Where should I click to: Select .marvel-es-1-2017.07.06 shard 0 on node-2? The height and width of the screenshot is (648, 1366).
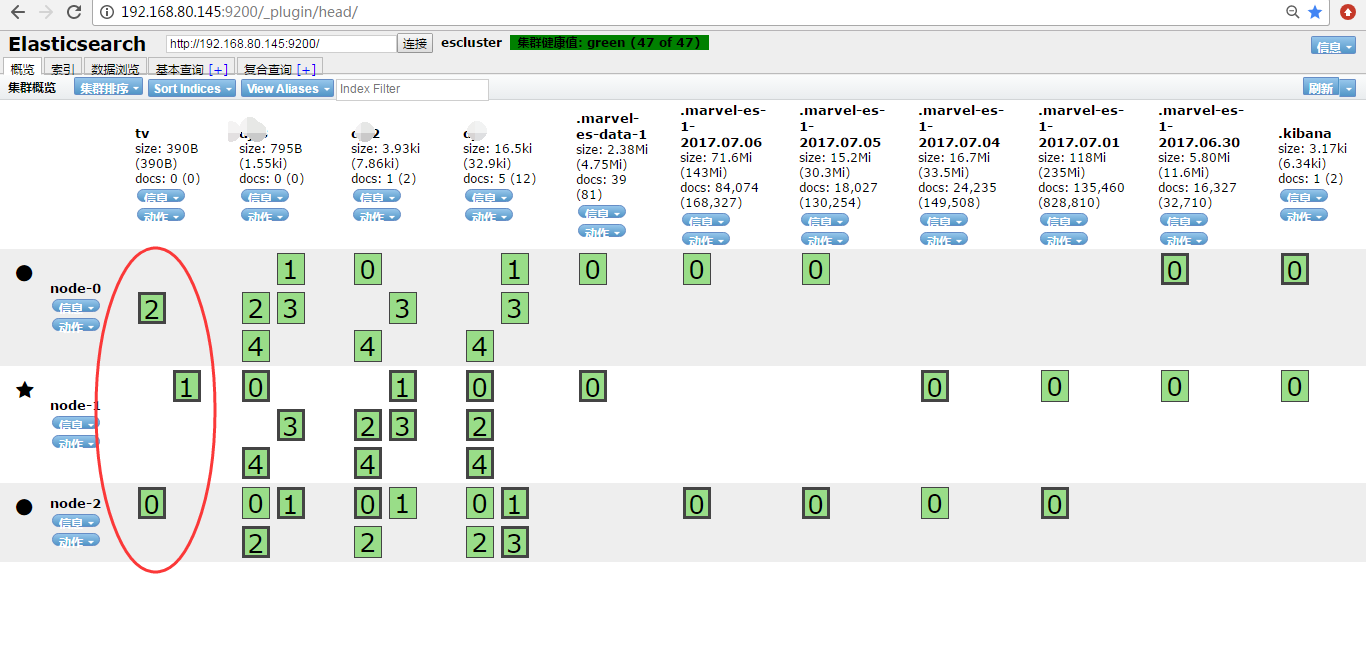pyautogui.click(x=697, y=503)
